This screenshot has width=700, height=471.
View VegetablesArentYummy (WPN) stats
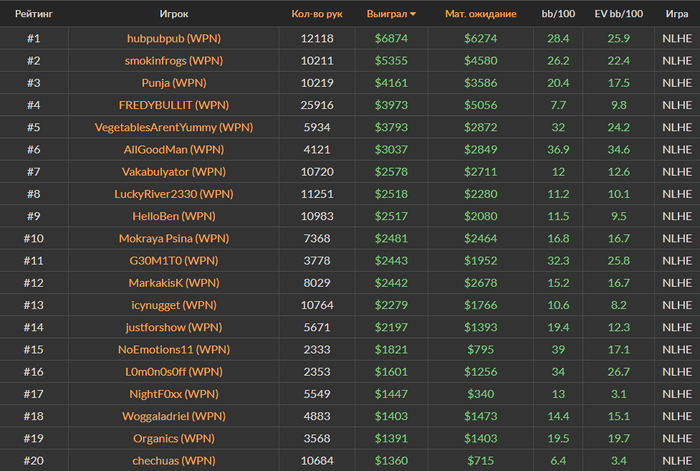[x=174, y=127]
